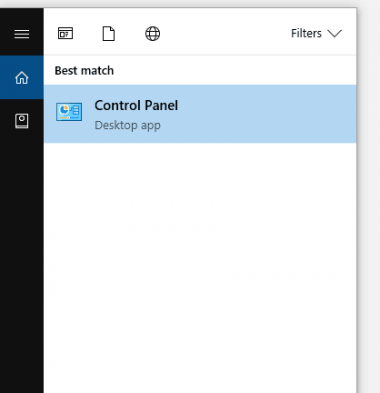Click the Control Panel app icon
This screenshot has height=393, width=380.
(x=69, y=112)
